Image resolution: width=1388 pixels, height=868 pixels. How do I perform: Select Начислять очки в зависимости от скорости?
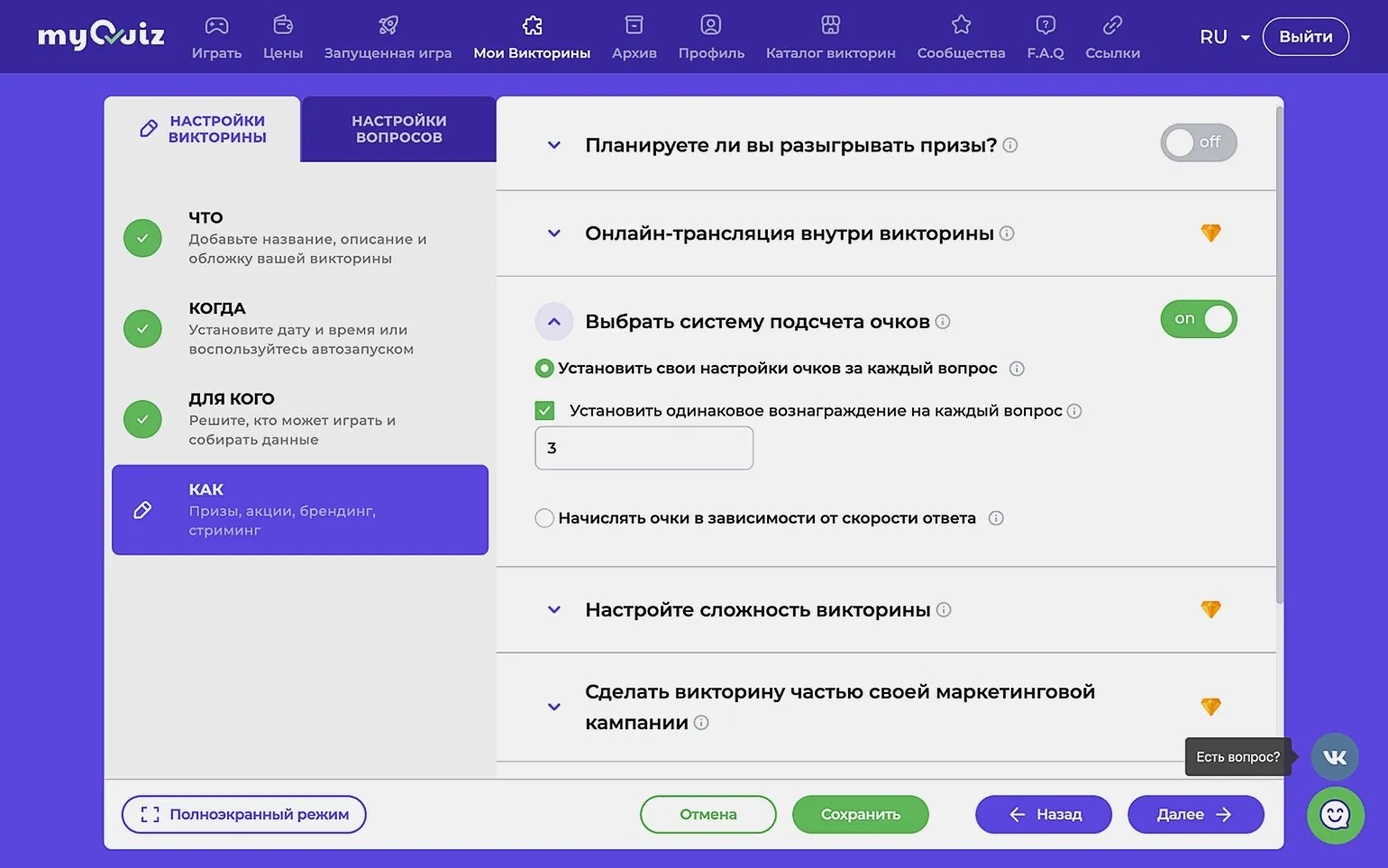pos(544,518)
